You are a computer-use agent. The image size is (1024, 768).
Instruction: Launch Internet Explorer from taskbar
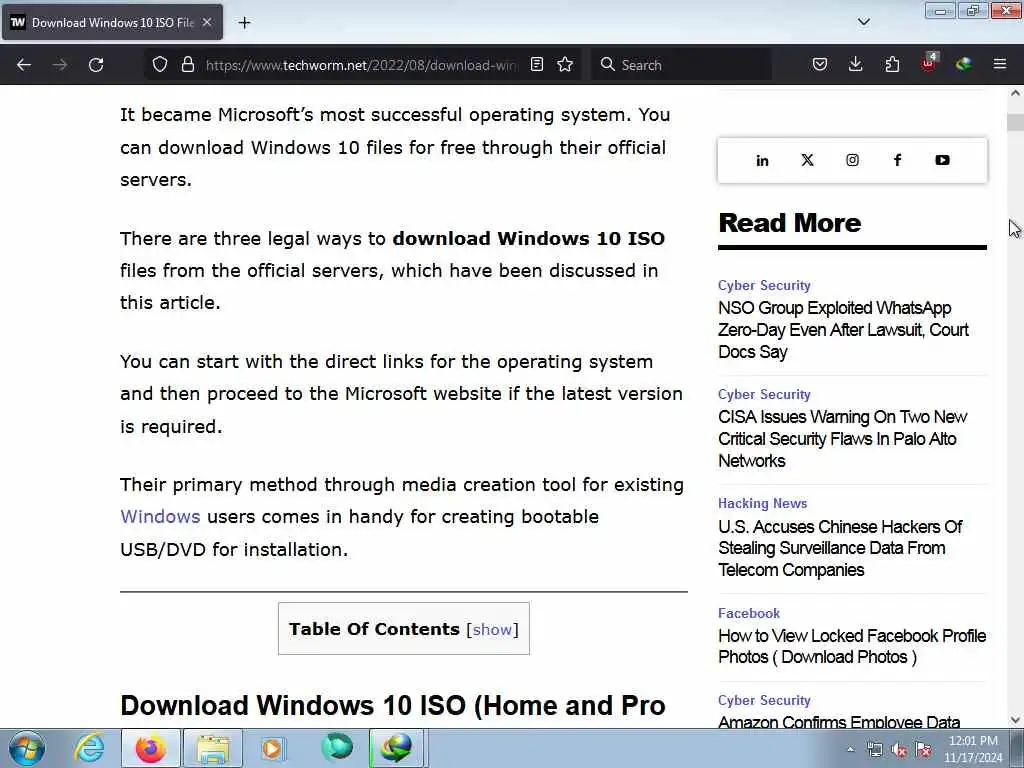coord(89,748)
